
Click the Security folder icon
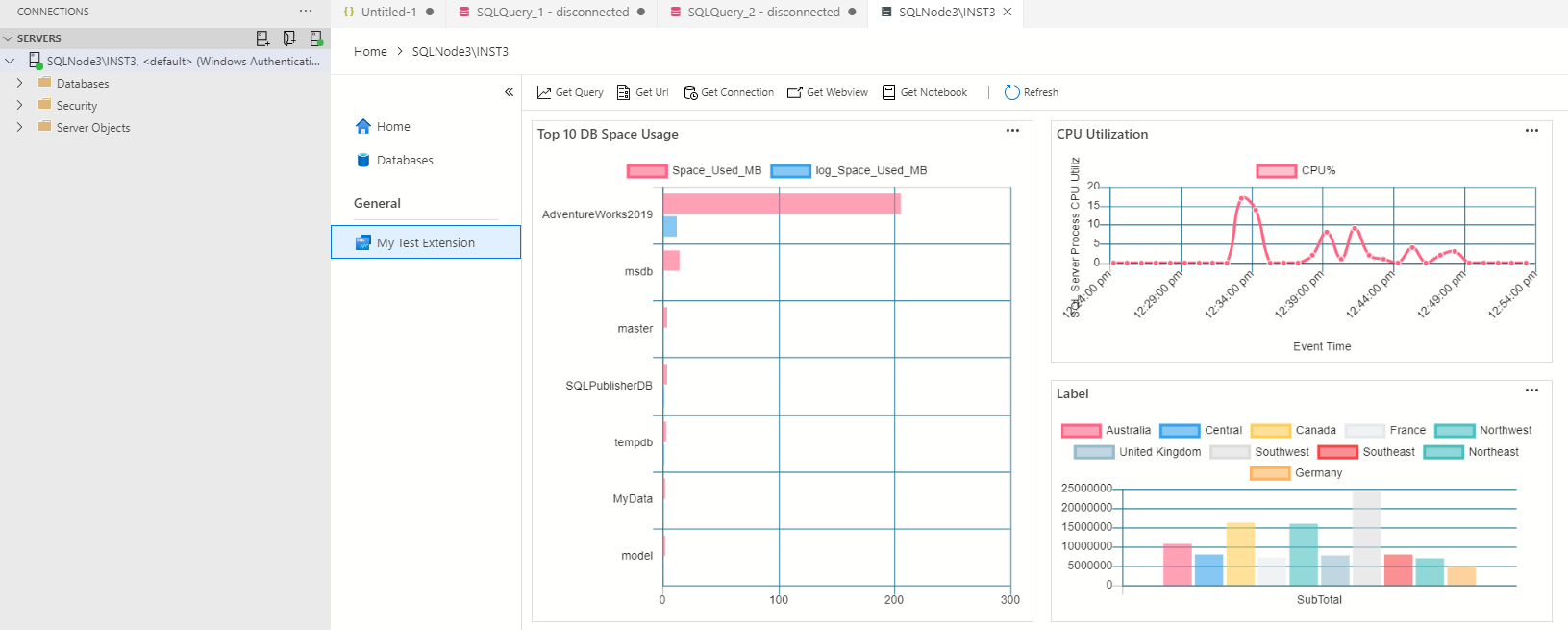coord(44,105)
